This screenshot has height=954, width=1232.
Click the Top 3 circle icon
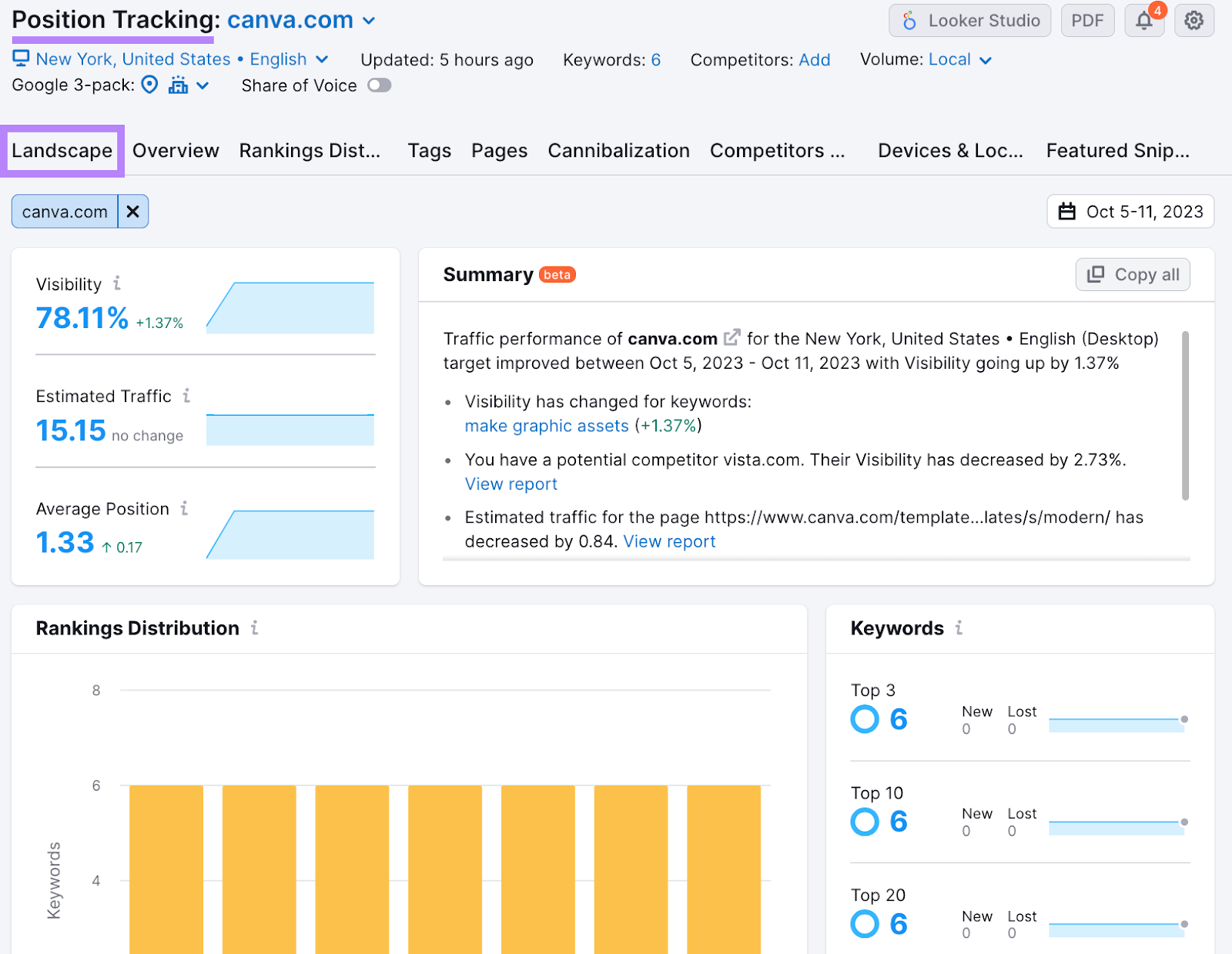point(865,719)
